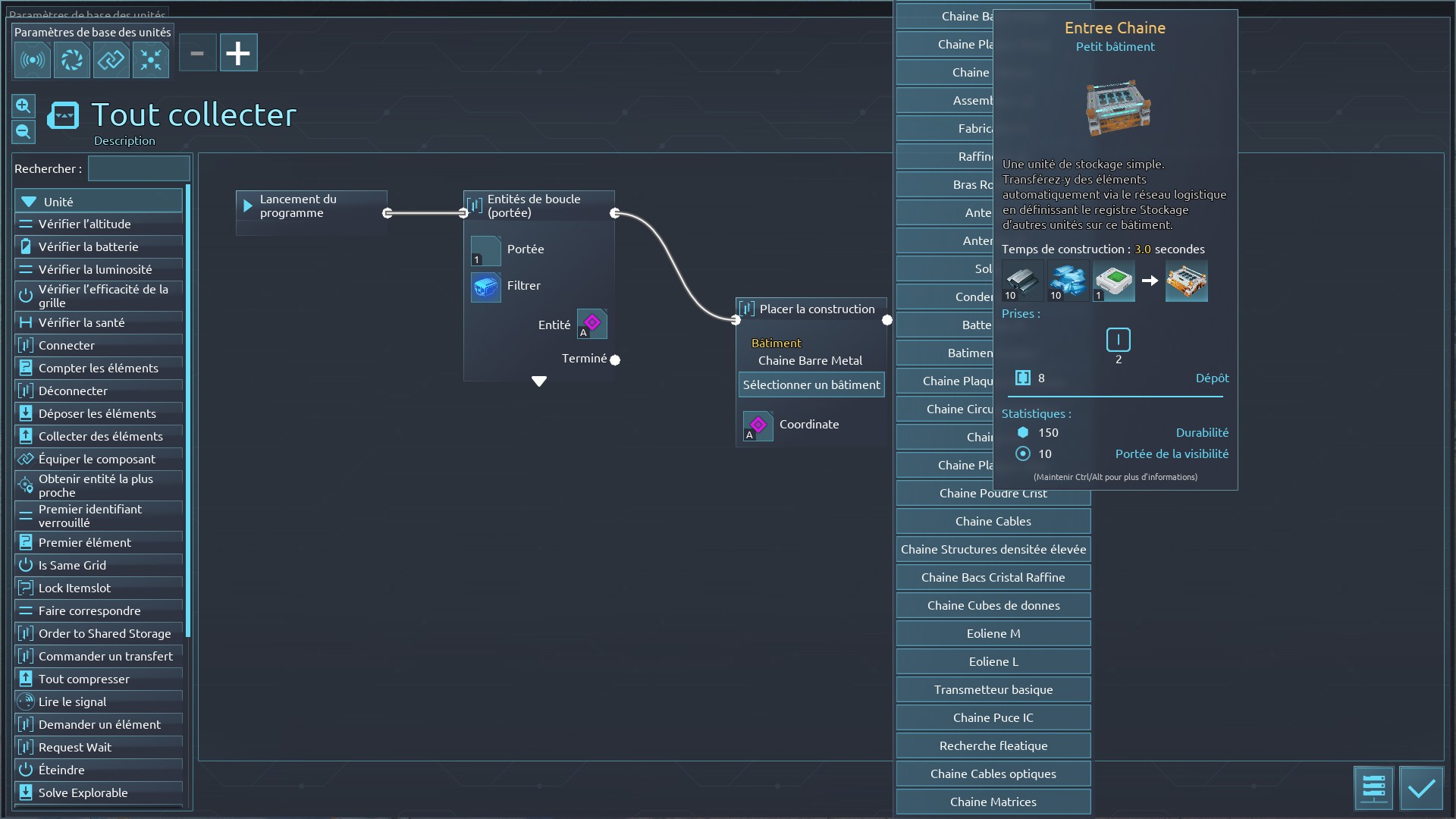1456x819 pixels.
Task: Click the plus button in toolbar
Action: click(238, 53)
